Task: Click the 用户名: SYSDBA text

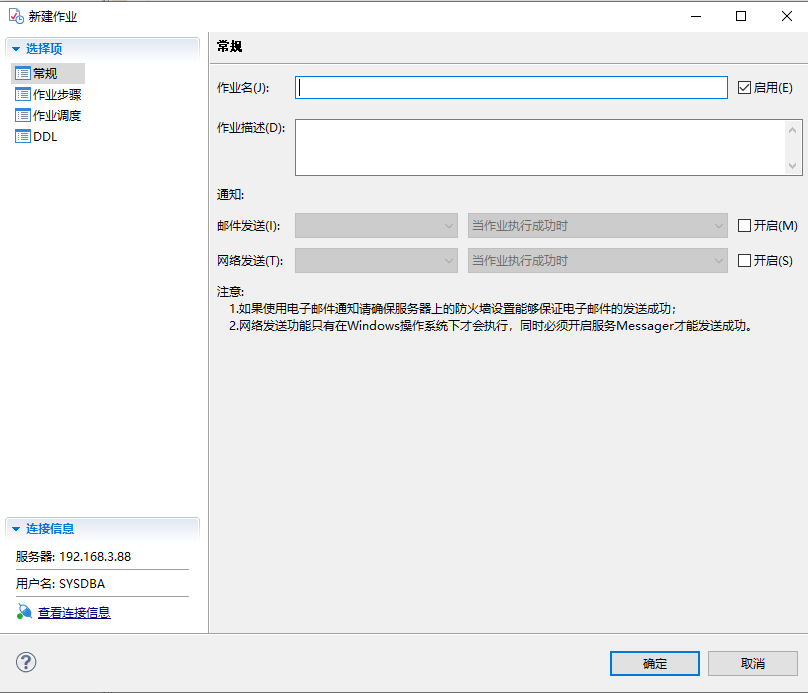Action: coord(60,583)
